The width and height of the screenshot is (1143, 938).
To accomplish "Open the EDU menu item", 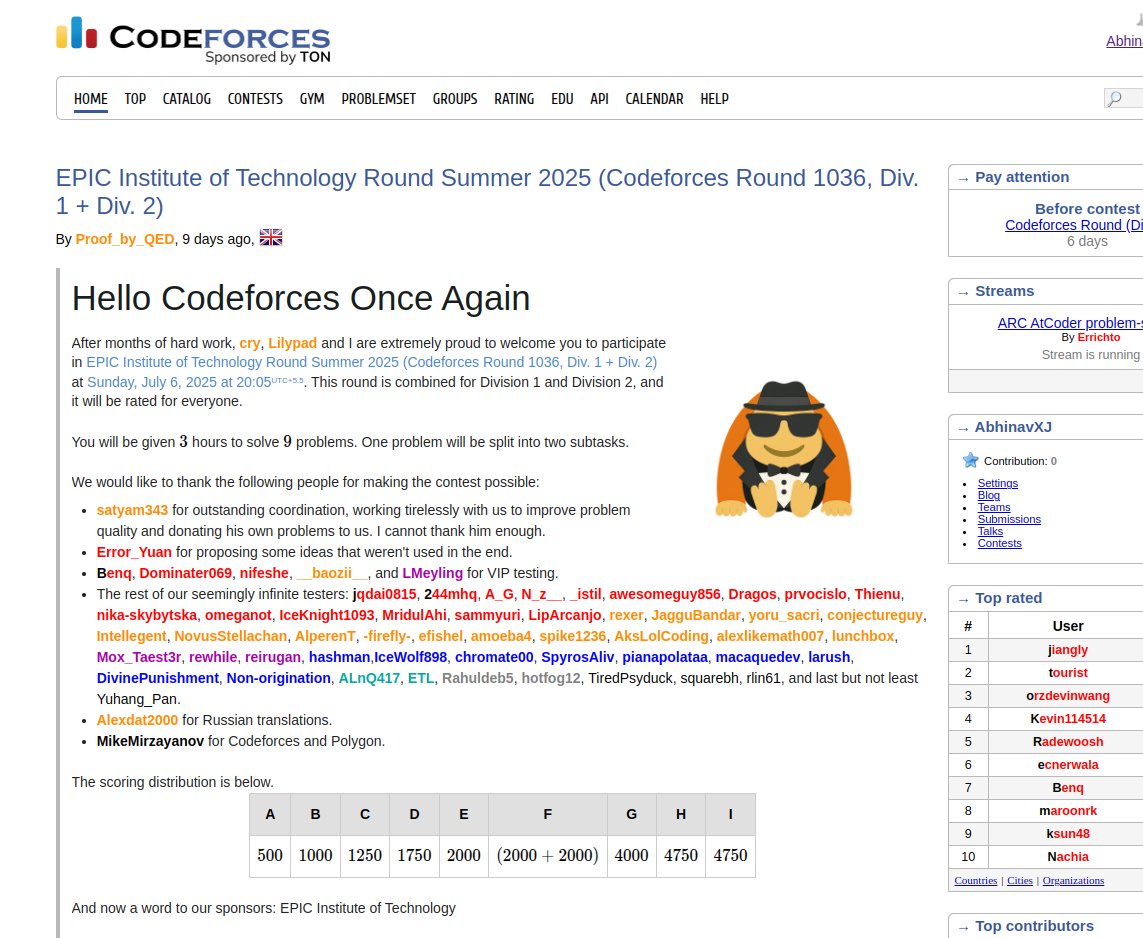I will (562, 98).
